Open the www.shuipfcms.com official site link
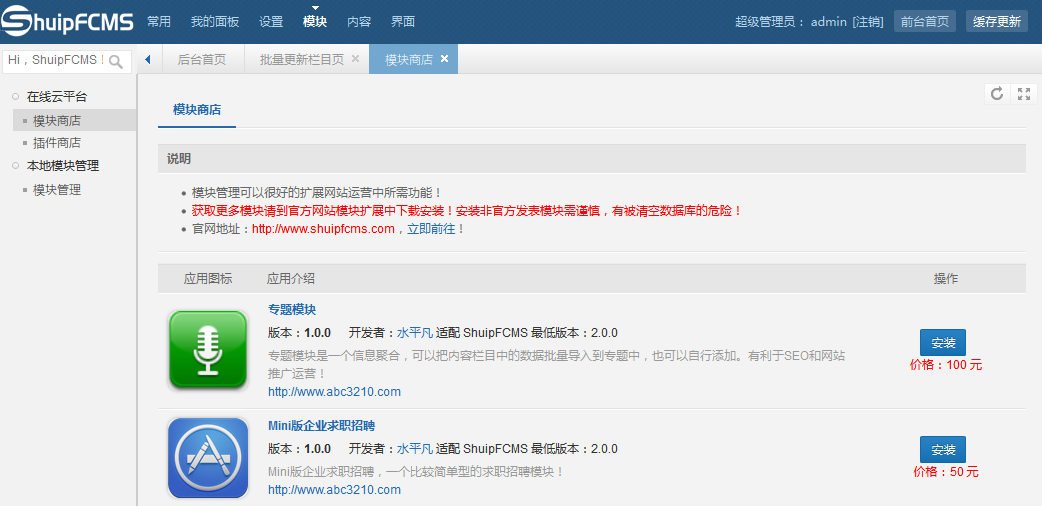The height and width of the screenshot is (506, 1042). (323, 229)
